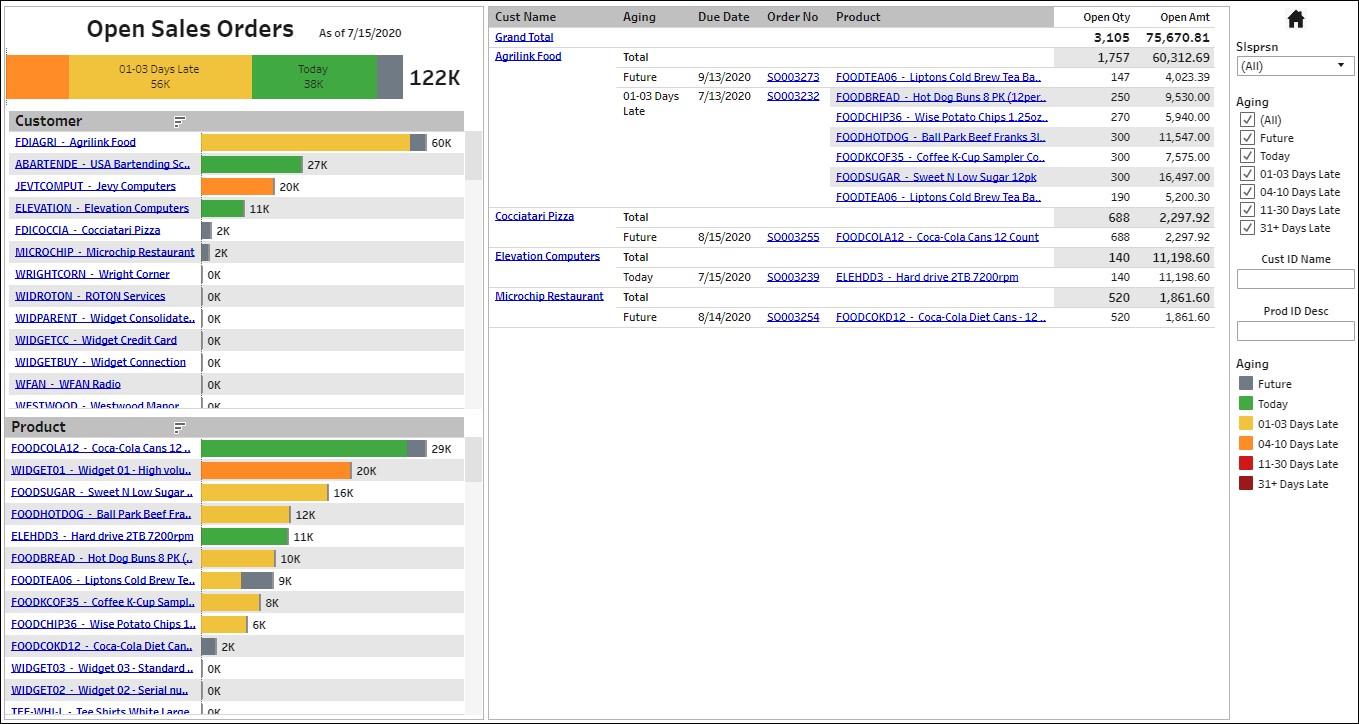The image size is (1359, 724).
Task: Toggle the 31+ Days Late checkbox
Action: [x=1247, y=228]
